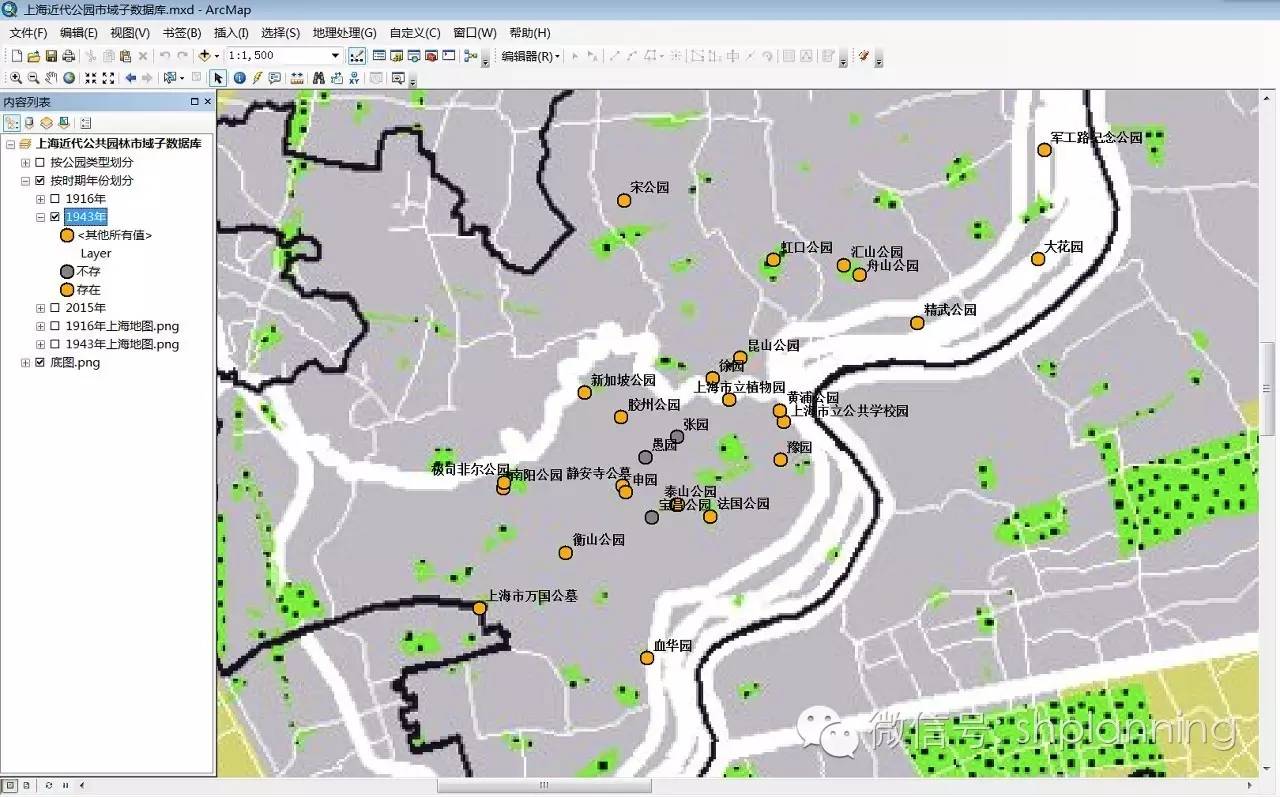Expand the 按公园类型划分 group layer
This screenshot has width=1280, height=797.
[26, 163]
